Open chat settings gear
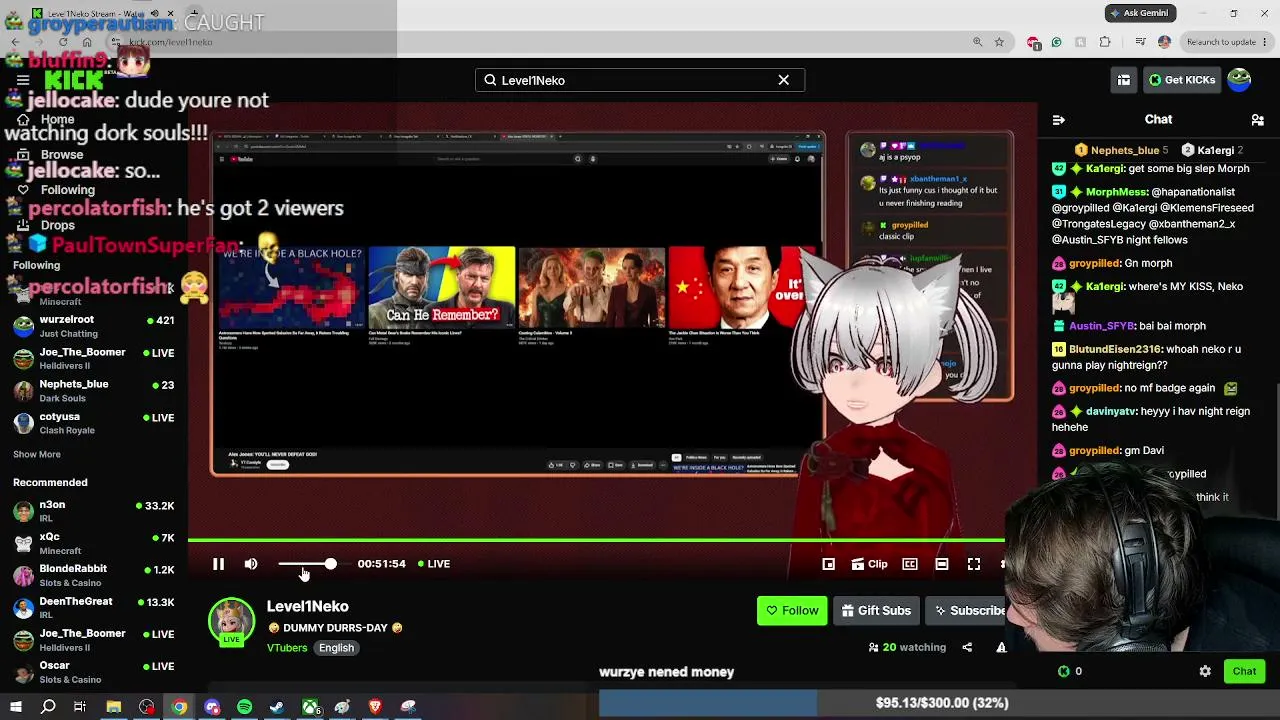Screen dimensions: 1280x720 tap(1205, 672)
